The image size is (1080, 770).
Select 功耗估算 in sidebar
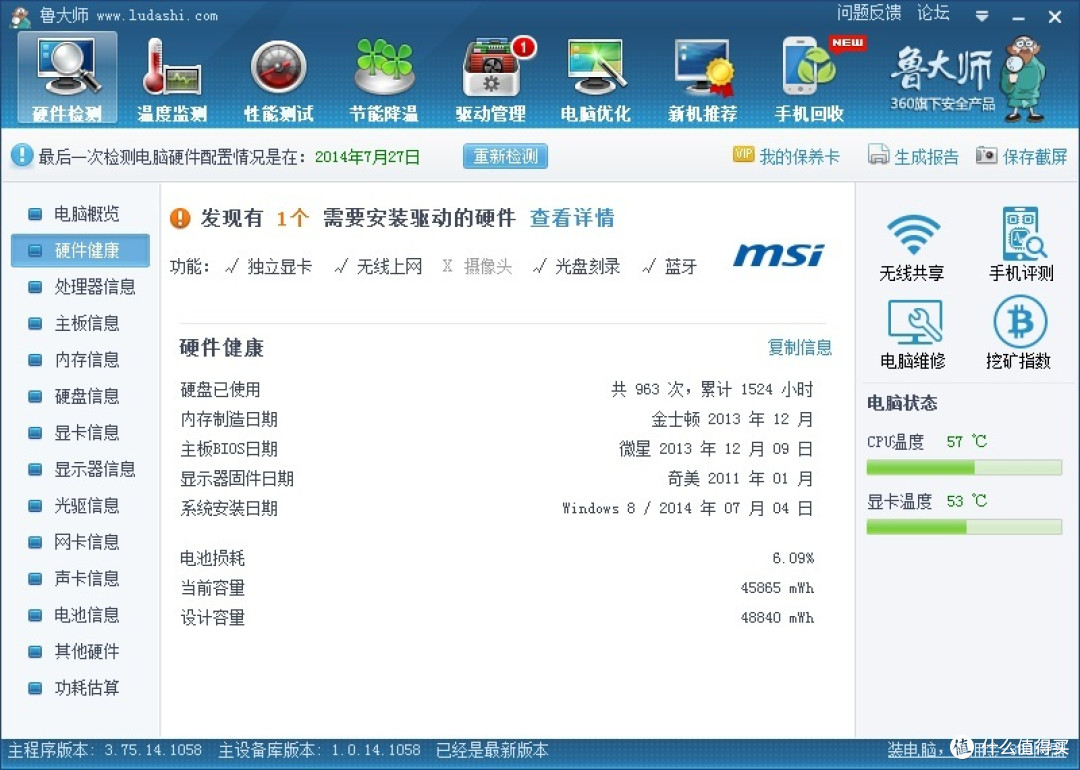pyautogui.click(x=80, y=689)
